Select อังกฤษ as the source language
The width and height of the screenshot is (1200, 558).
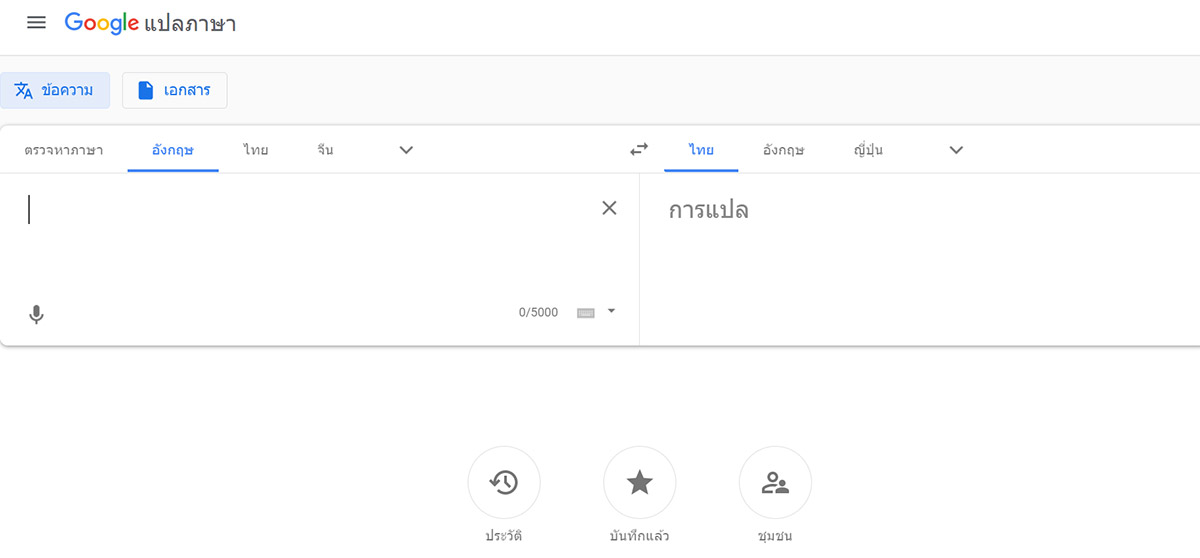point(173,150)
